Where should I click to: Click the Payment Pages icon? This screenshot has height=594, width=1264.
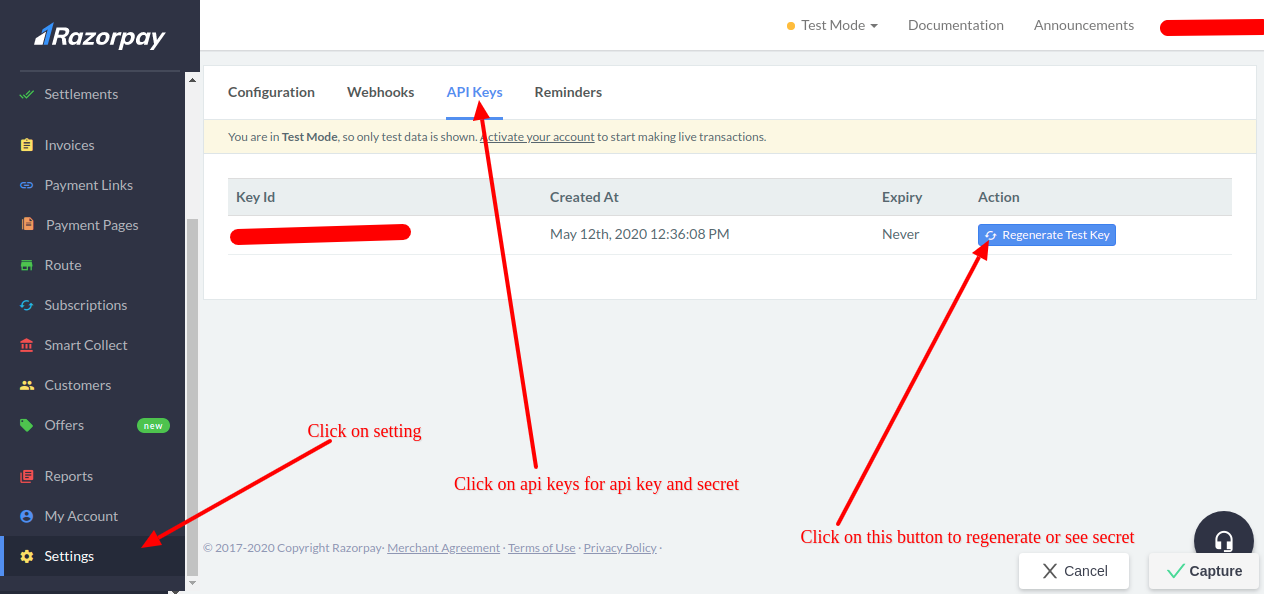point(27,225)
